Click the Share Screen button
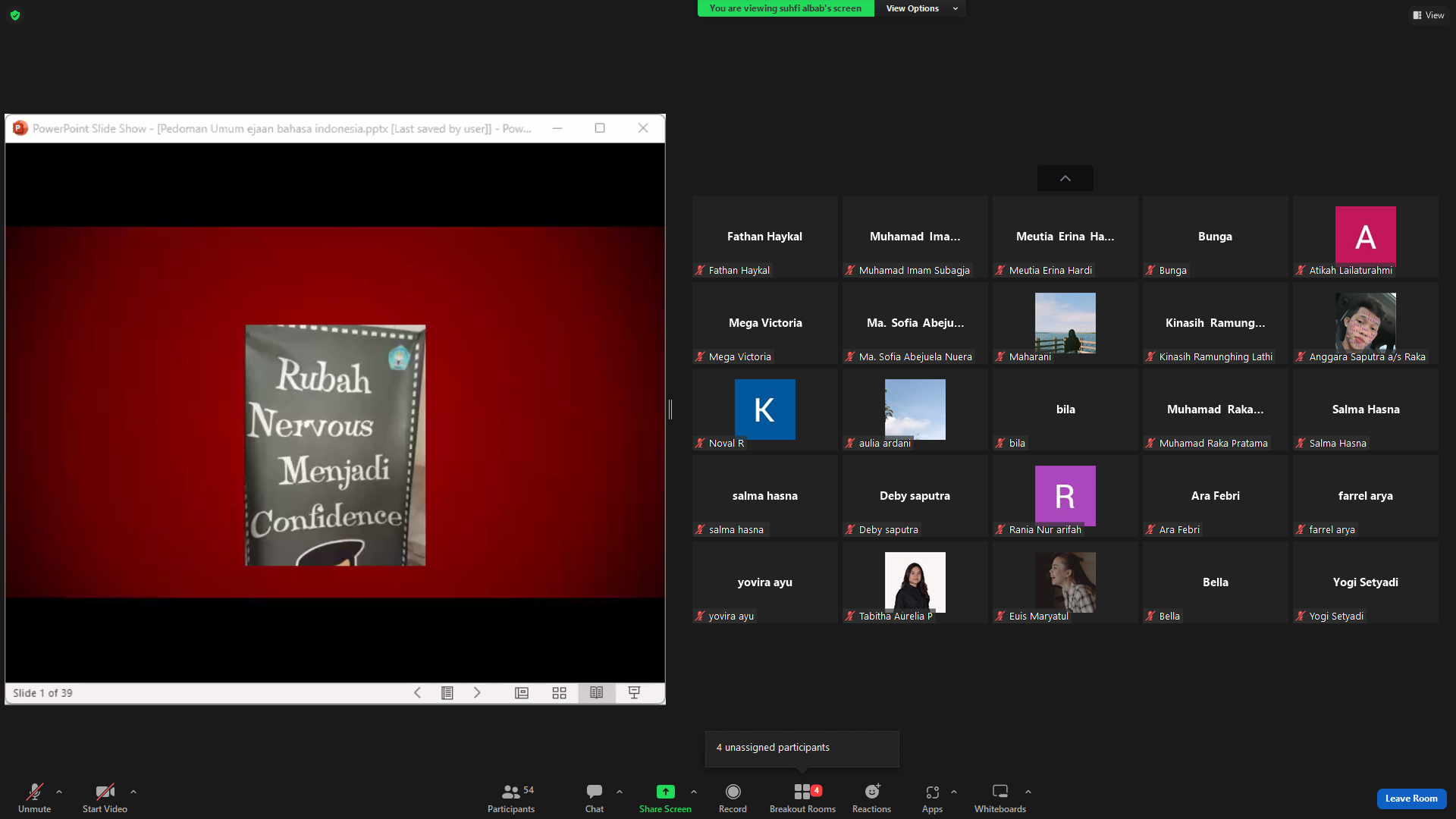This screenshot has height=819, width=1456. tap(665, 798)
